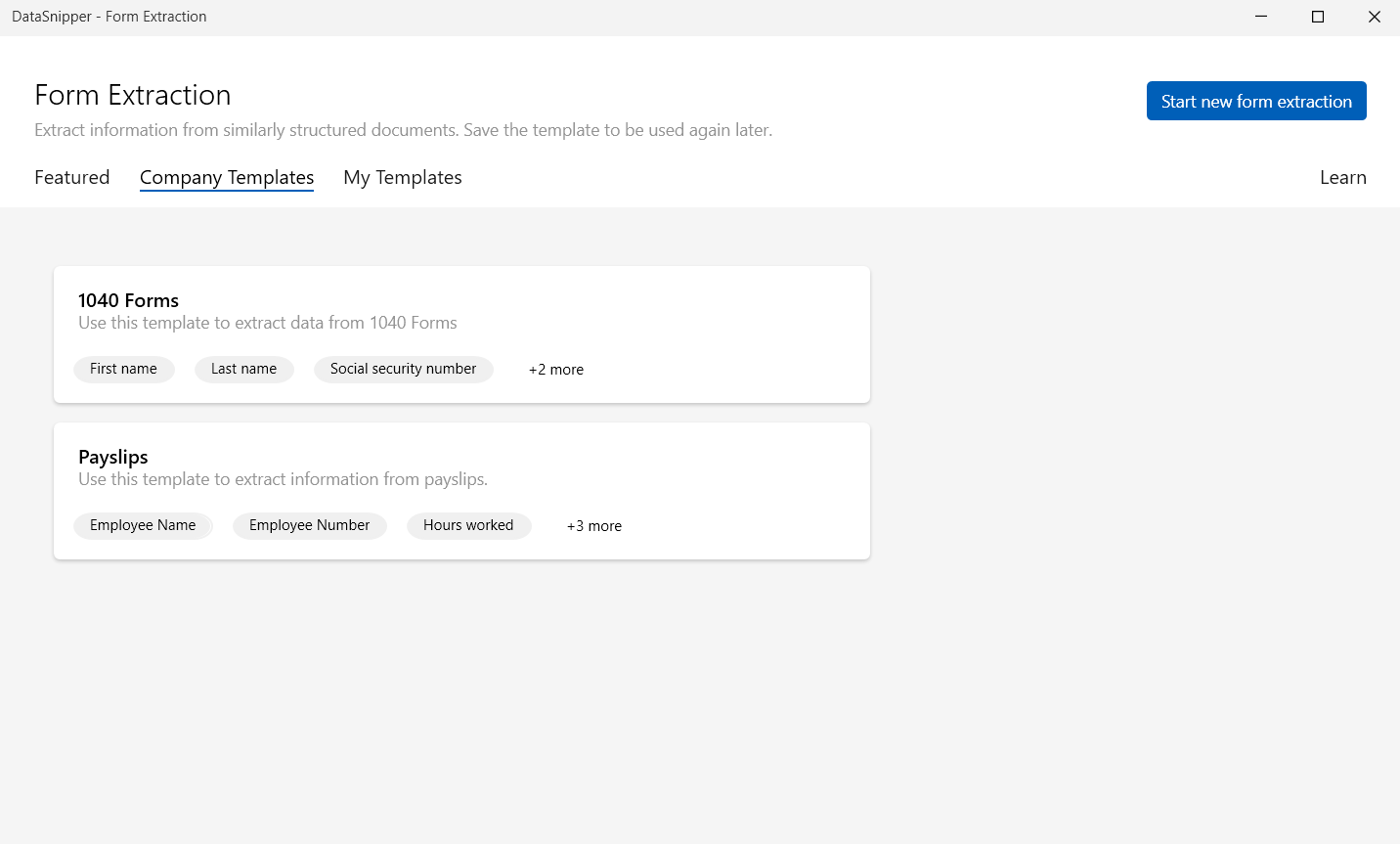Open the 1040 Forms template title
Image resolution: width=1400 pixels, height=844 pixels.
(x=128, y=300)
